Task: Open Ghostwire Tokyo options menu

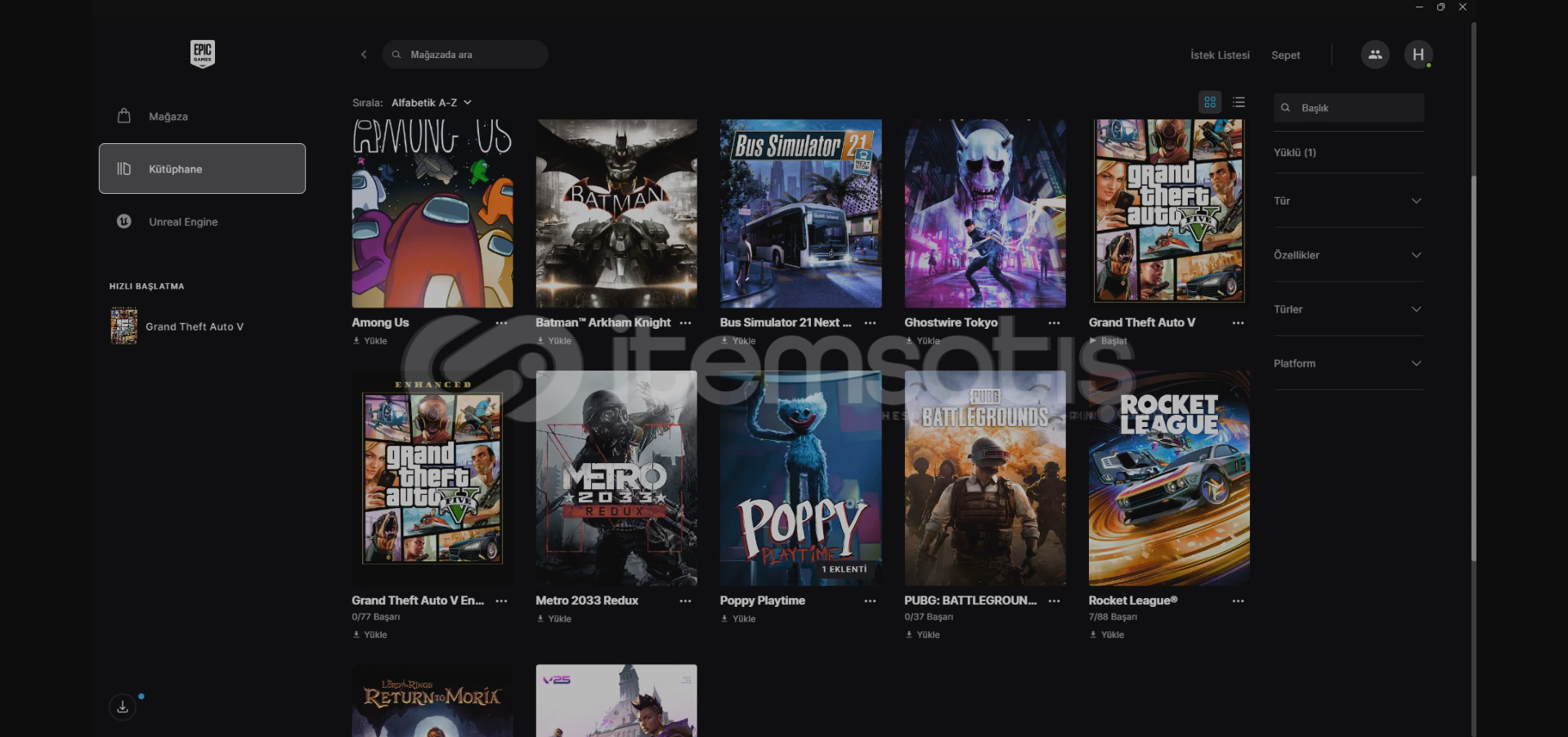Action: (x=1054, y=323)
